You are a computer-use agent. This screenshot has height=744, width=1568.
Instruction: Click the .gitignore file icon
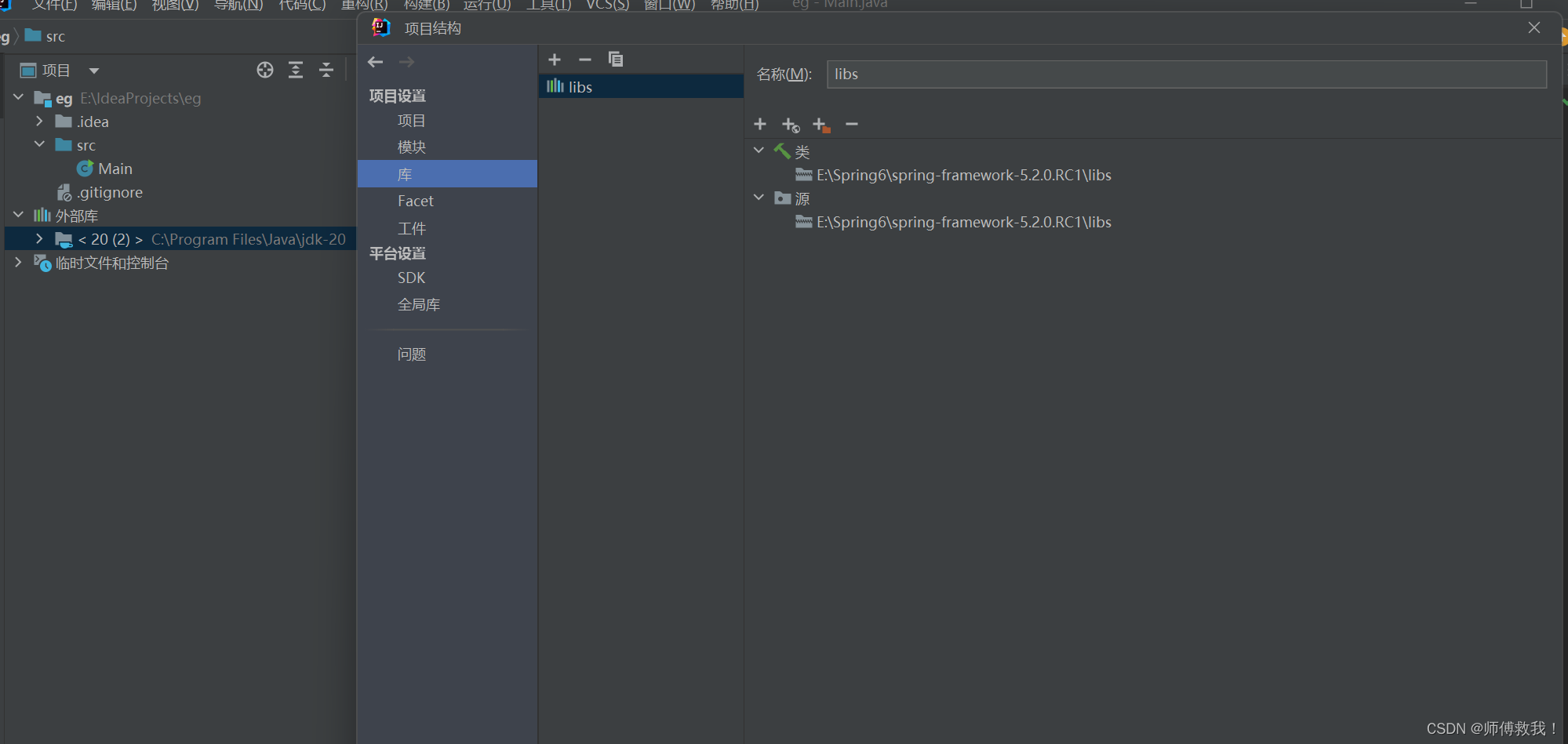click(x=64, y=192)
